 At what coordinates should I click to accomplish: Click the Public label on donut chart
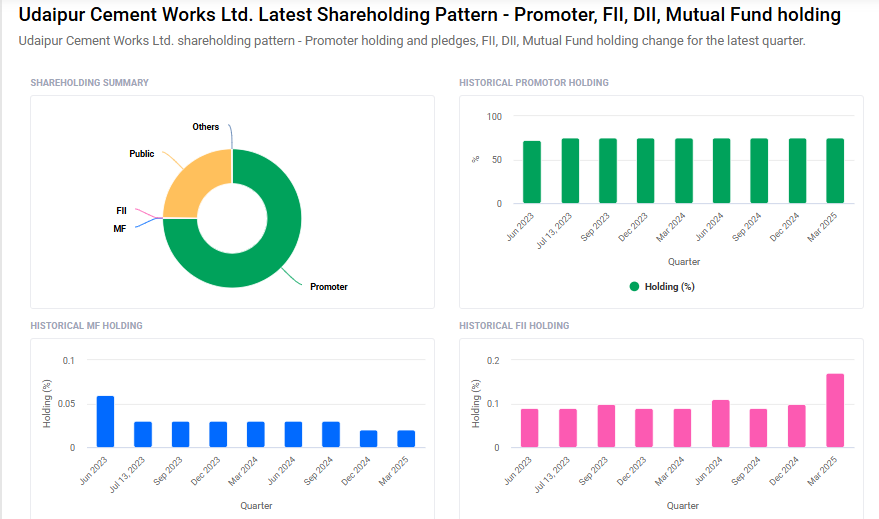tap(142, 154)
